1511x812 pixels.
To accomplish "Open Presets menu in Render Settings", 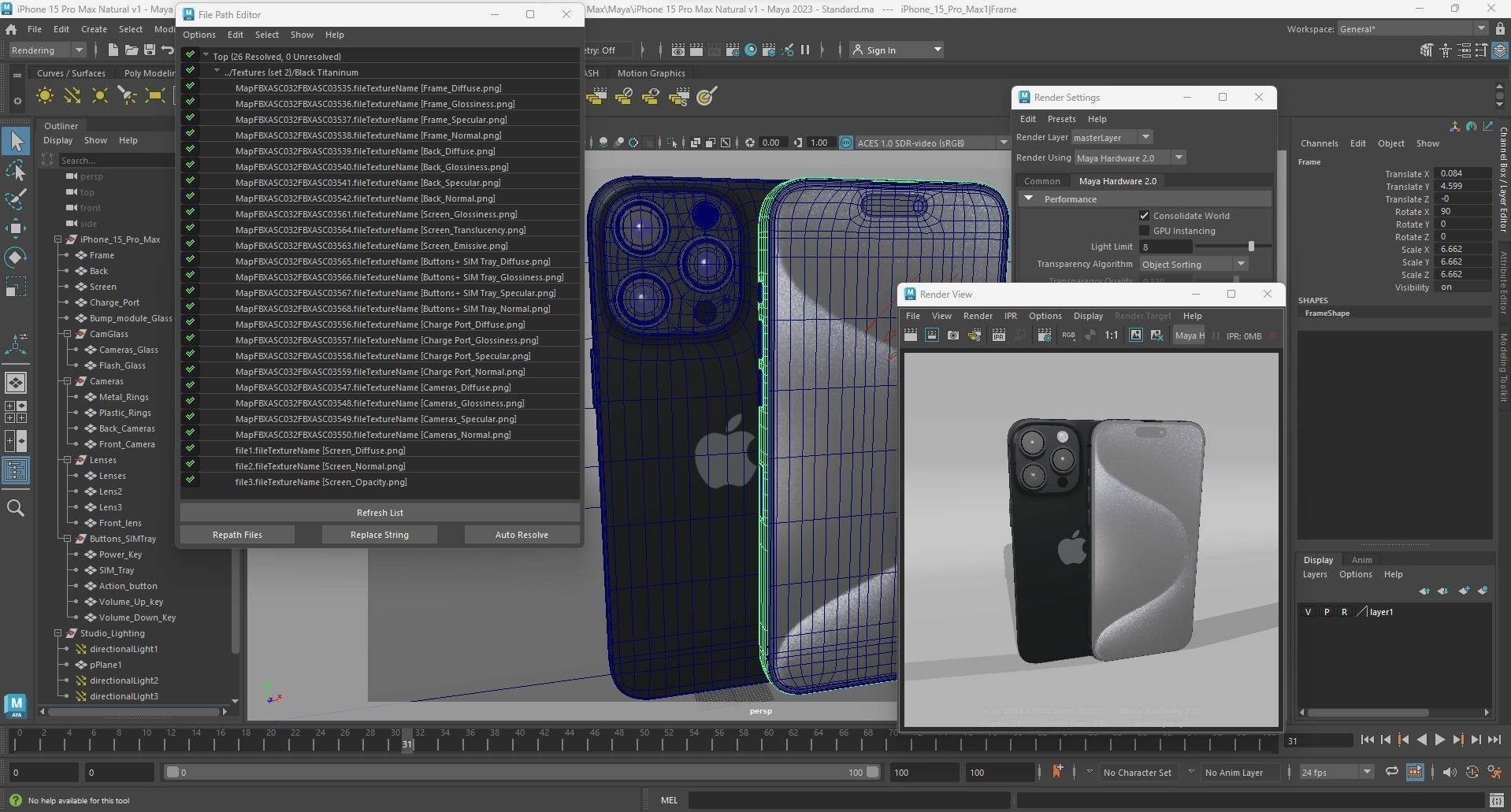I will (1061, 119).
